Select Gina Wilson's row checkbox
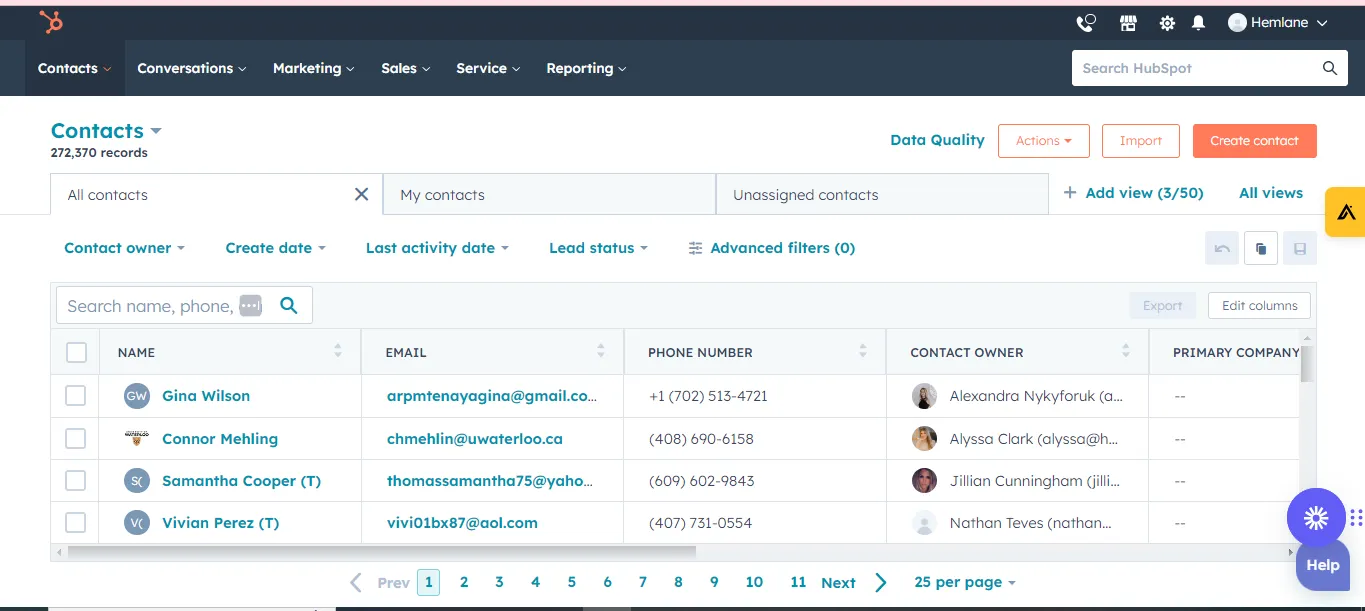1365x611 pixels. [76, 396]
